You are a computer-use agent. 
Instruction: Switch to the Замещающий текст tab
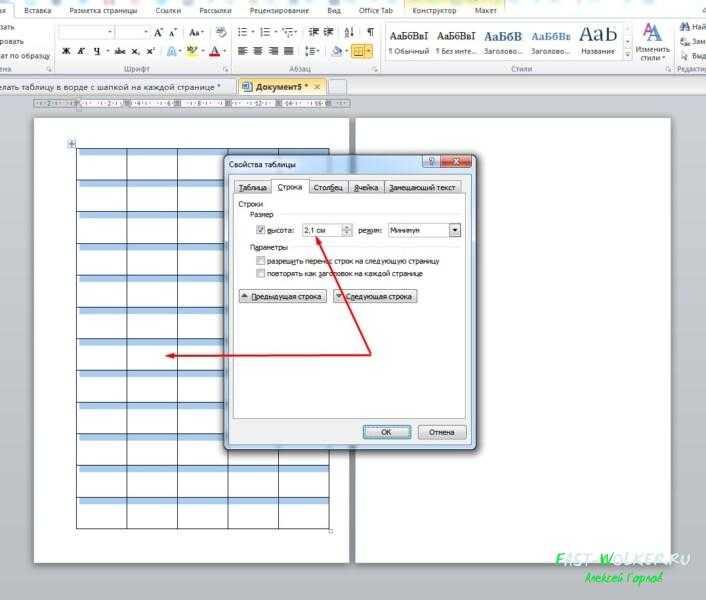pos(422,188)
